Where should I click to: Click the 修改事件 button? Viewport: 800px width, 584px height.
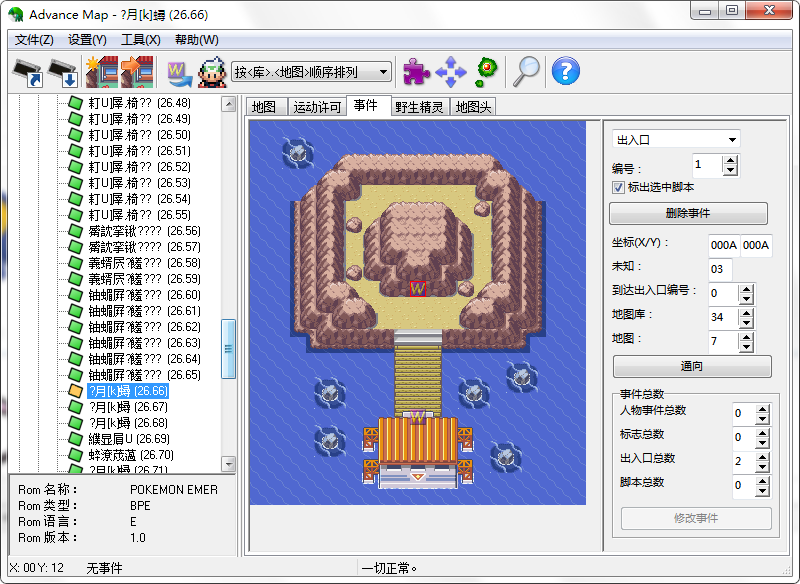696,518
